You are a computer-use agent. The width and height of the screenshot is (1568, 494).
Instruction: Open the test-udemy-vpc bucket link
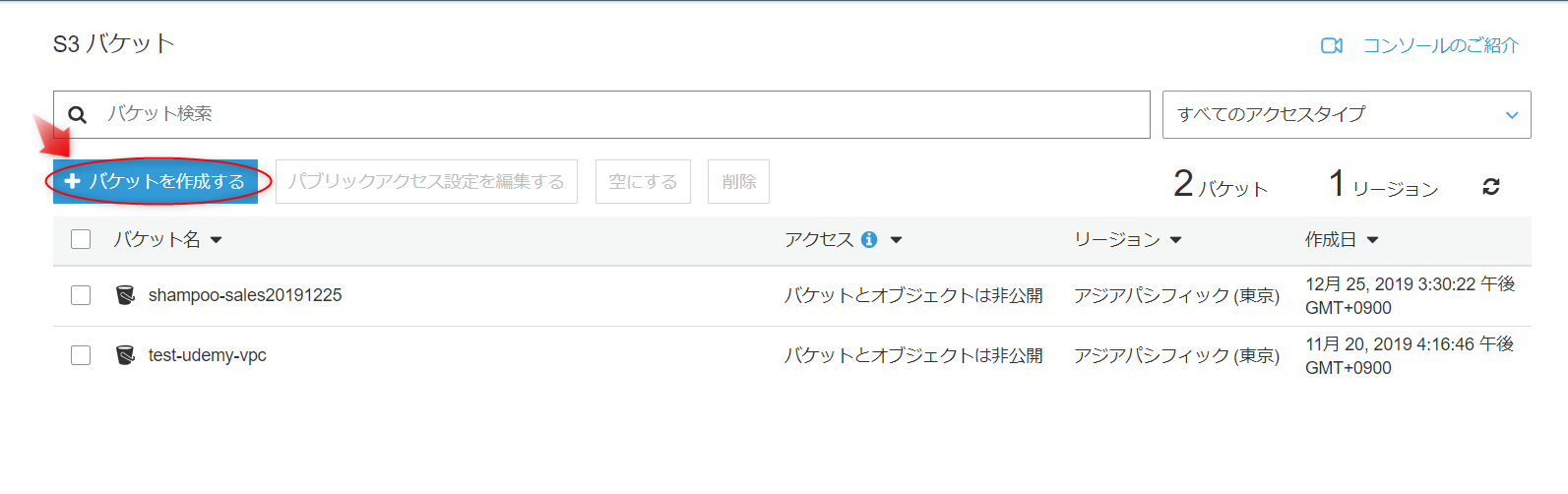208,355
